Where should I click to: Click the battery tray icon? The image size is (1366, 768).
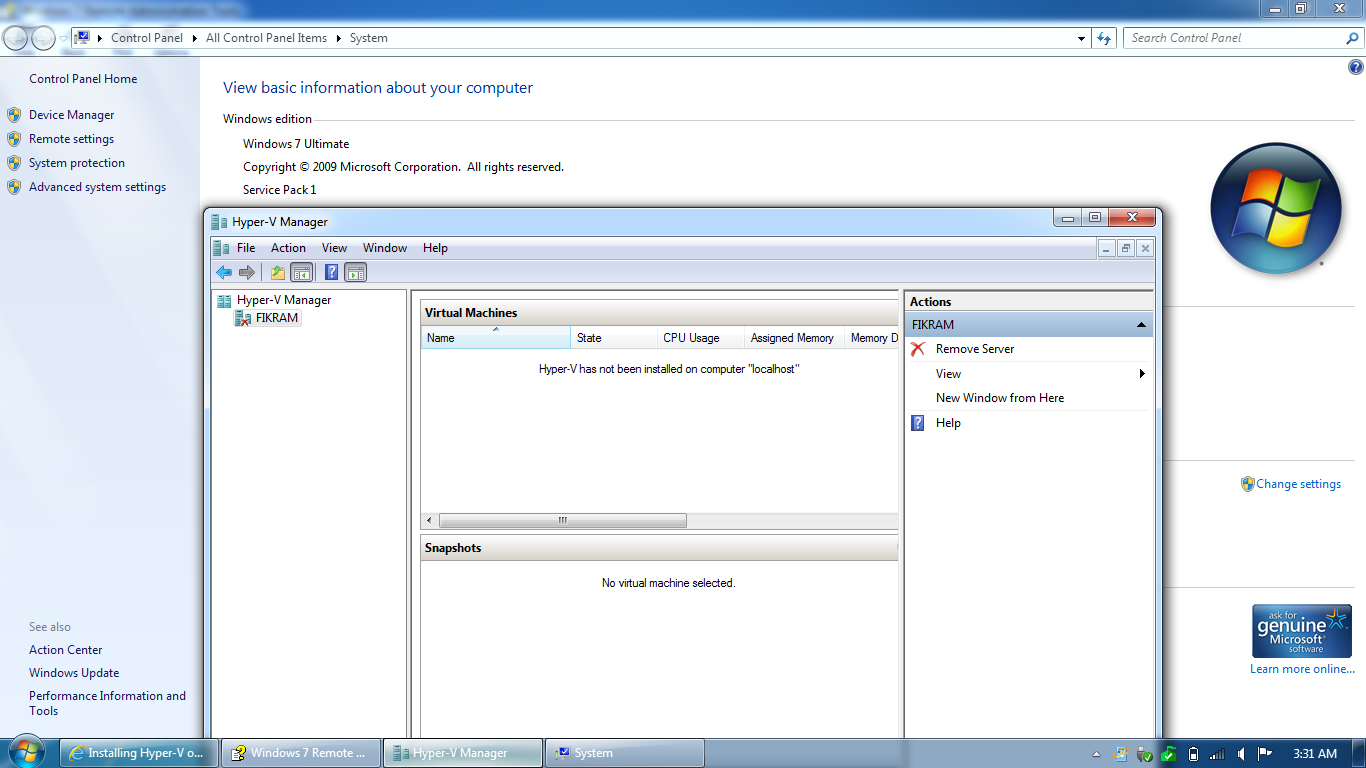click(1193, 754)
